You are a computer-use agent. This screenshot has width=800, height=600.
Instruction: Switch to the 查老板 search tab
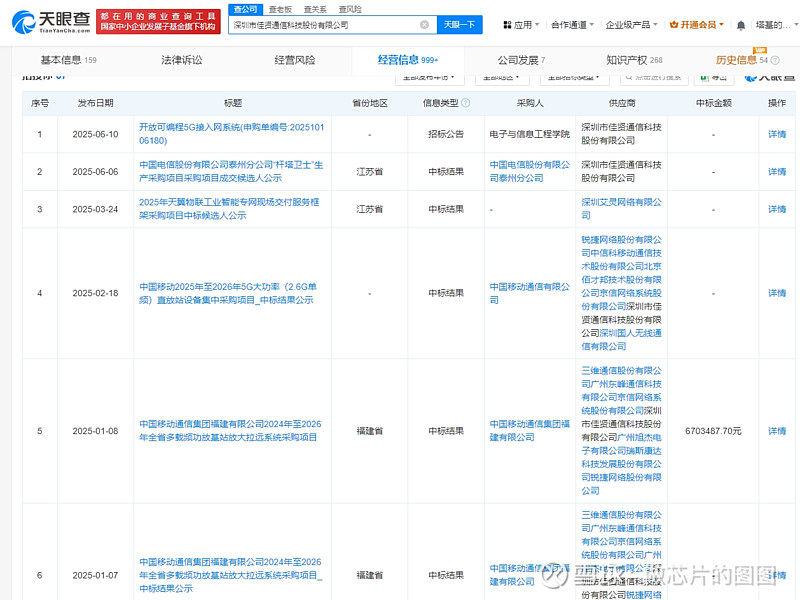tap(280, 9)
